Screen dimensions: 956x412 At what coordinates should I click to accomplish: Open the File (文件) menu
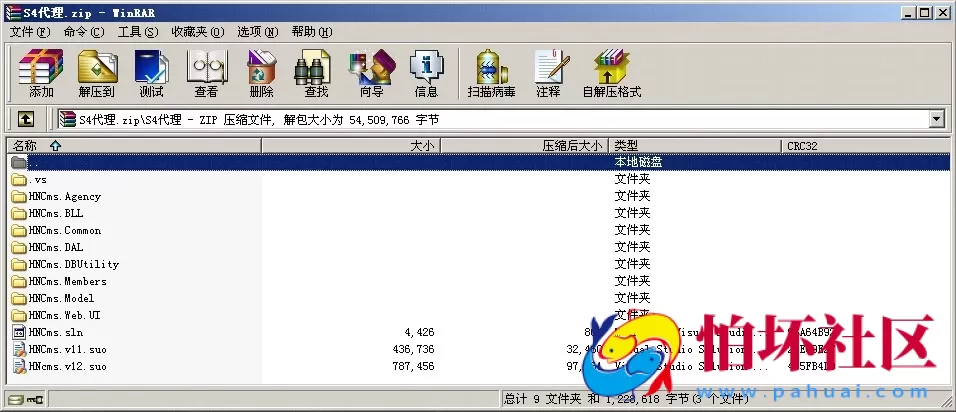pos(29,32)
